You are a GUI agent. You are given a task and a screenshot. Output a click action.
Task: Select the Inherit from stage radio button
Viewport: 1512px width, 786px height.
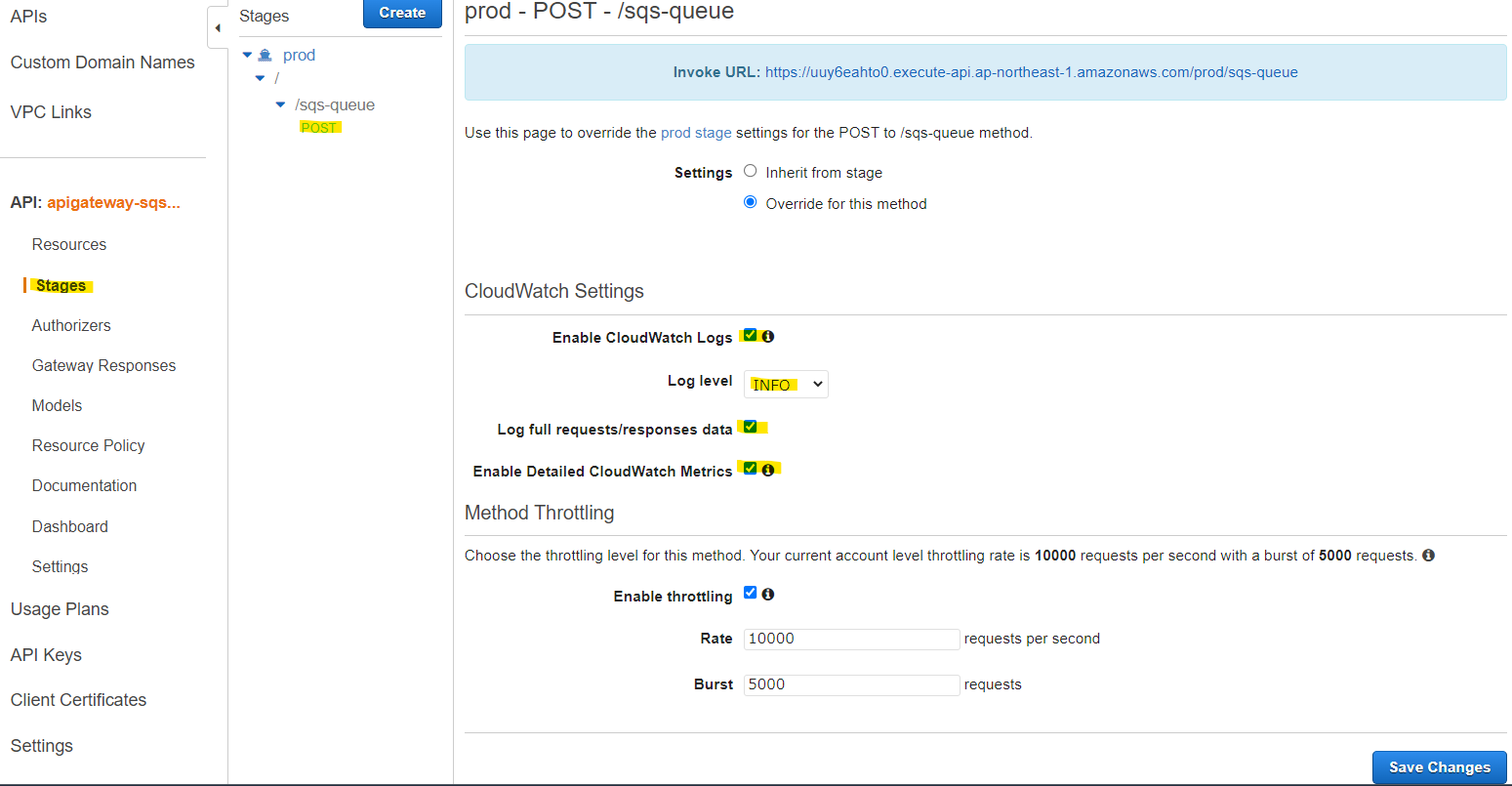point(750,171)
